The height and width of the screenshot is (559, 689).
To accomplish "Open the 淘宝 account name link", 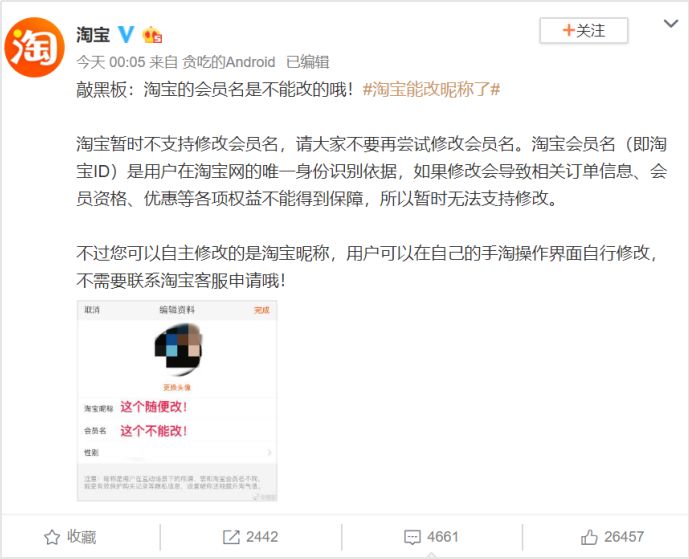I will [93, 35].
